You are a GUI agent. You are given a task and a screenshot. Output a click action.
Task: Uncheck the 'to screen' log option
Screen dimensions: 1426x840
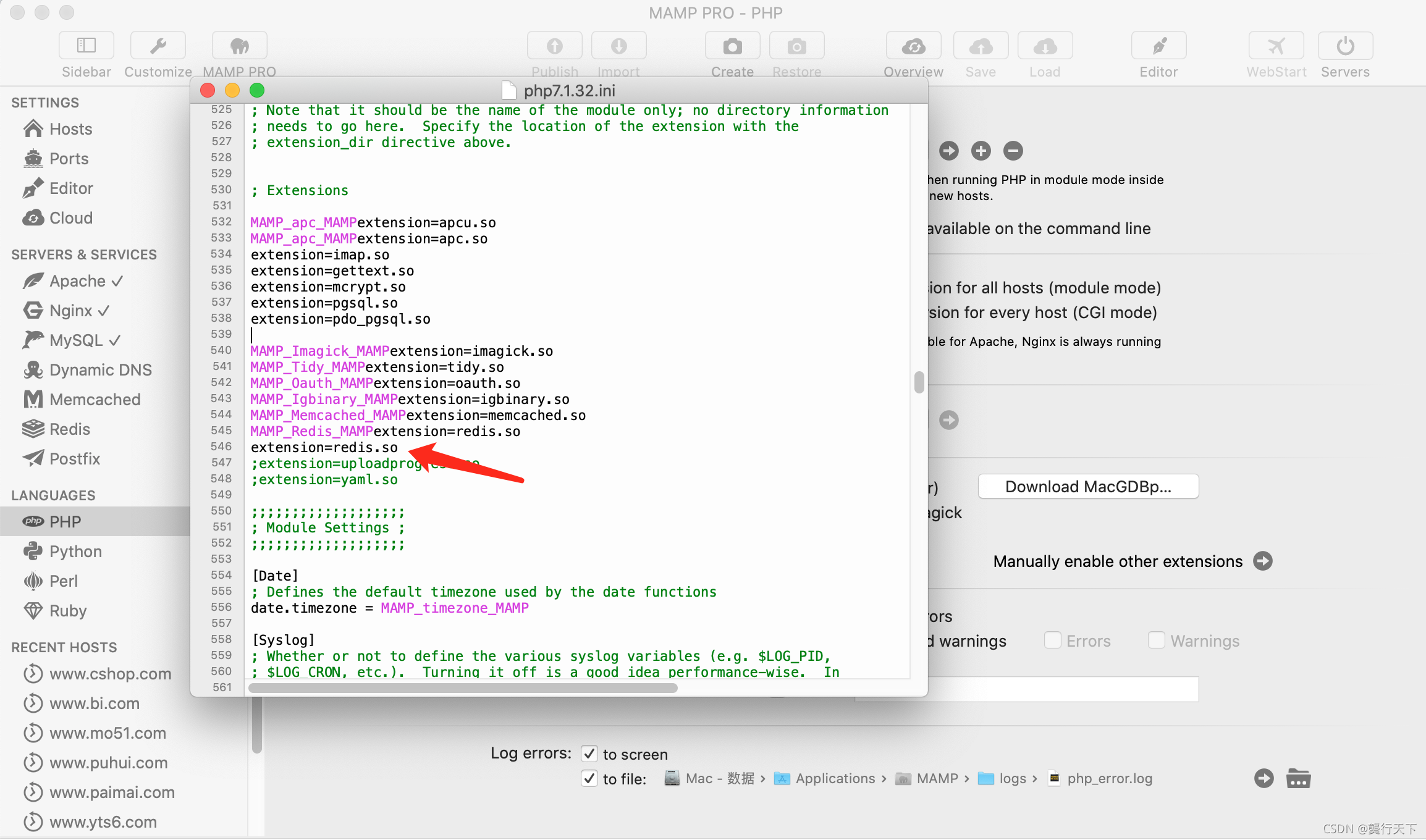pyautogui.click(x=589, y=754)
